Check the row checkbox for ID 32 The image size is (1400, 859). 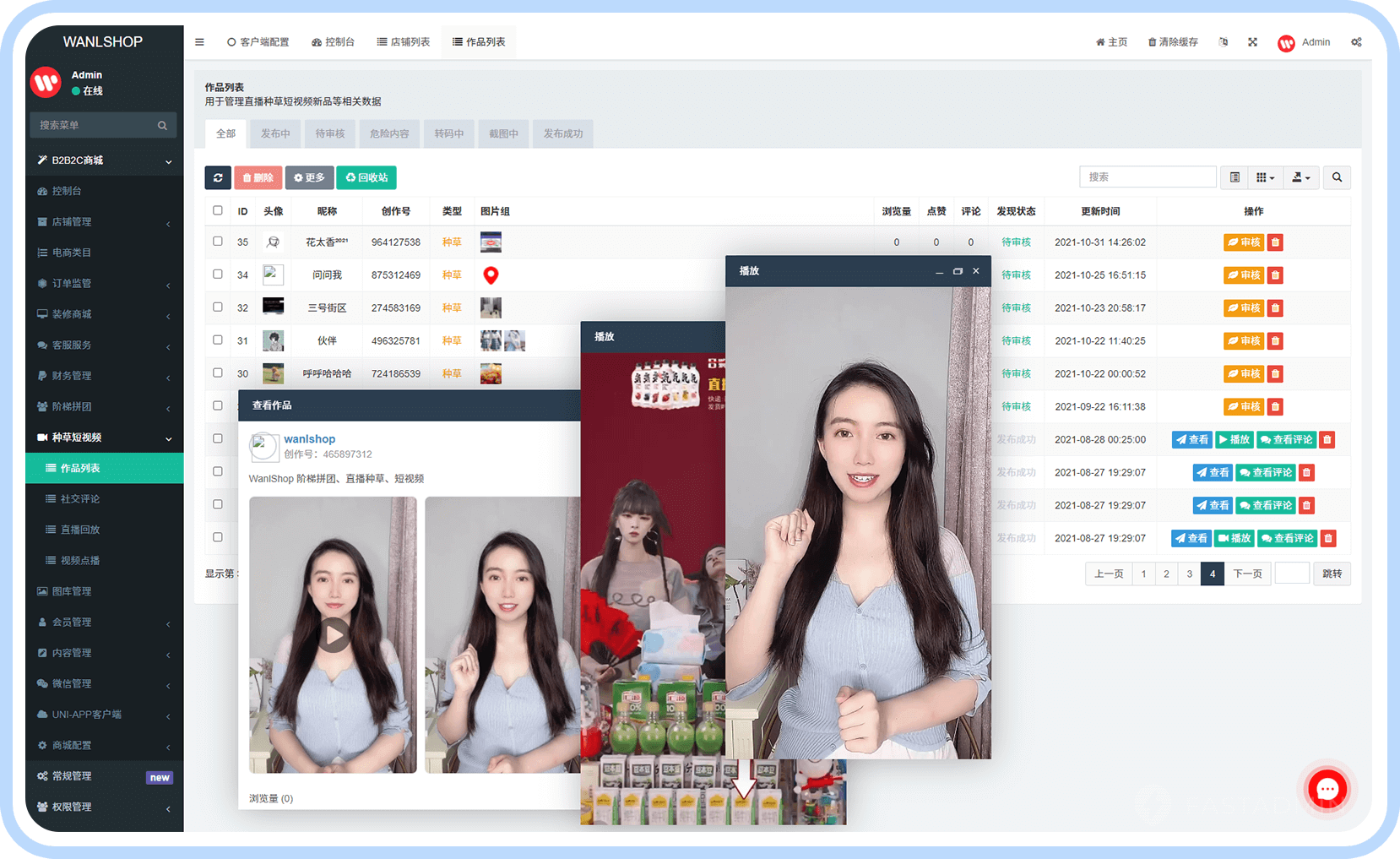click(x=218, y=307)
